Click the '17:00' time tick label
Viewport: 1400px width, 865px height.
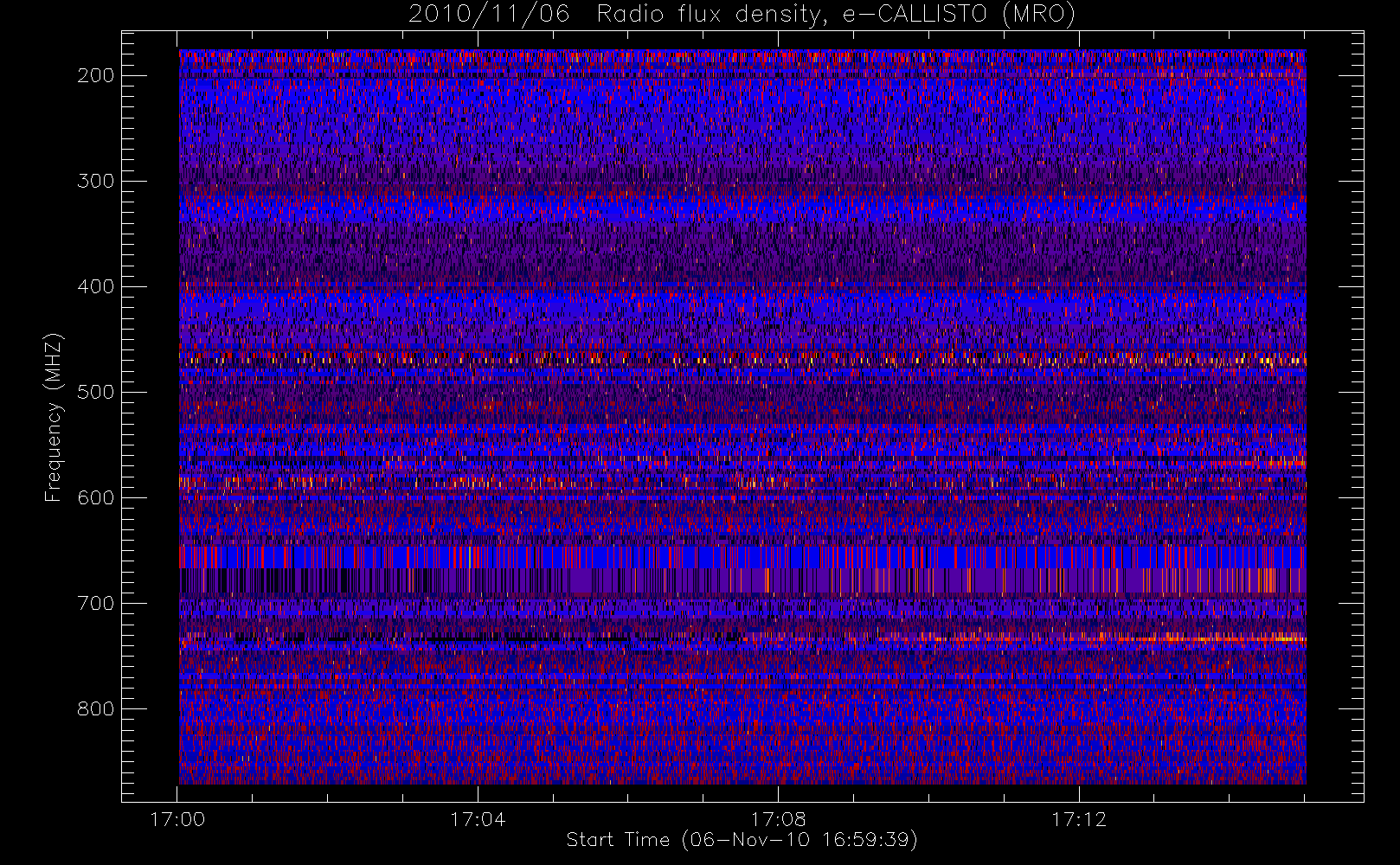coord(177,819)
